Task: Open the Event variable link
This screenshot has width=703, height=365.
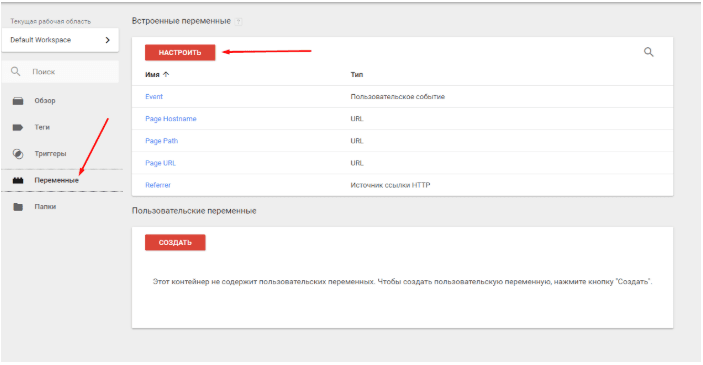Action: pyautogui.click(x=154, y=96)
